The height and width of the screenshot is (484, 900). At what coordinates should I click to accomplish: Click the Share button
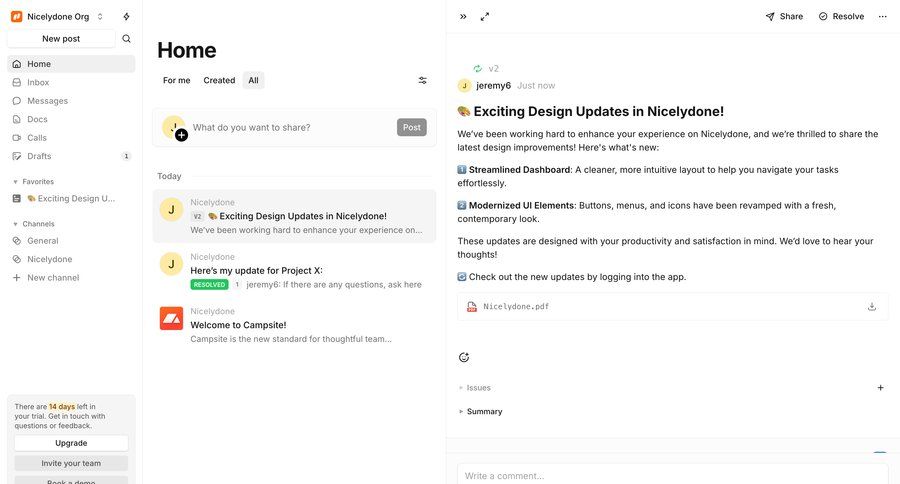(784, 16)
